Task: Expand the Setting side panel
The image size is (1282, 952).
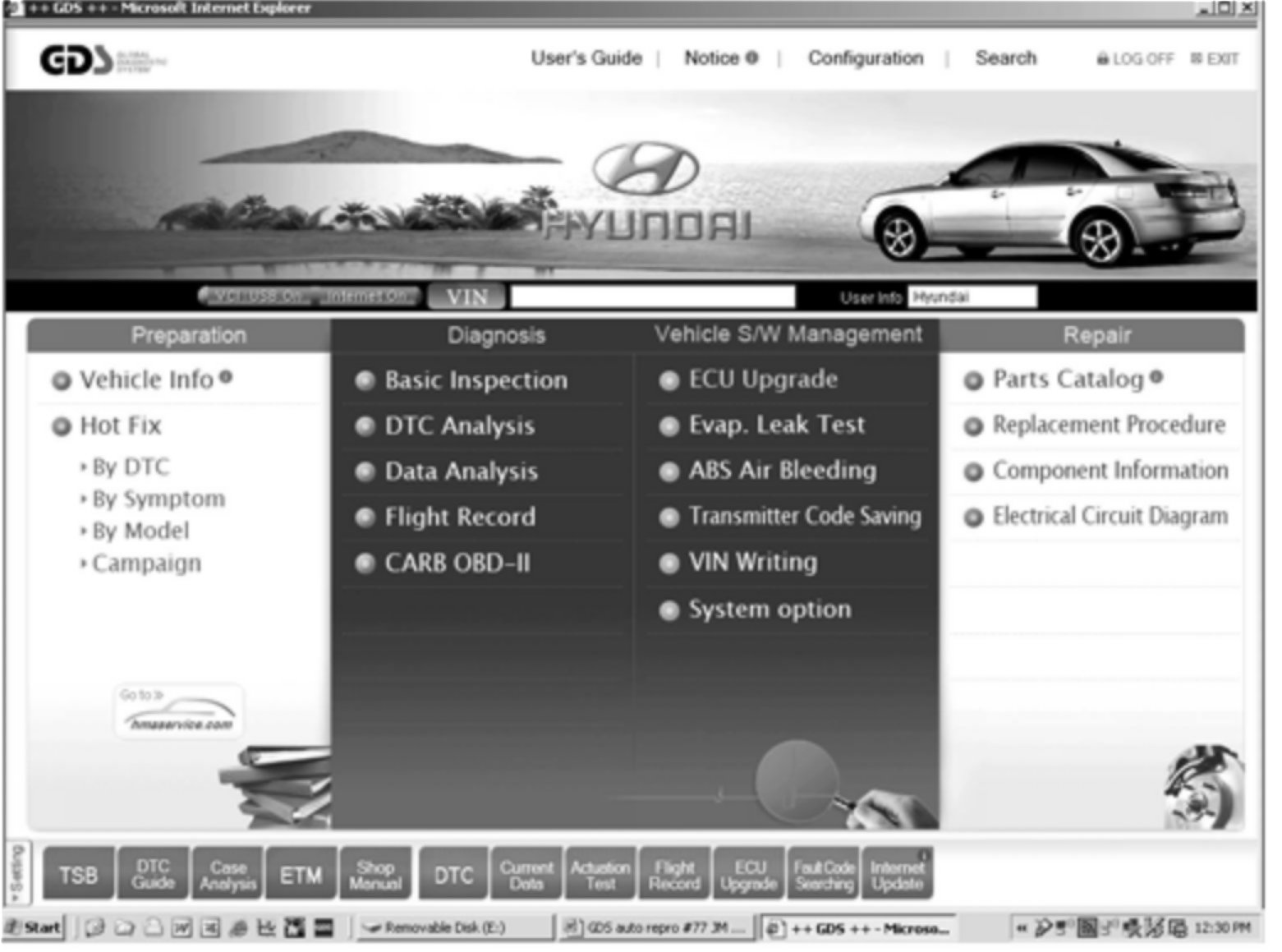Action: [16, 872]
